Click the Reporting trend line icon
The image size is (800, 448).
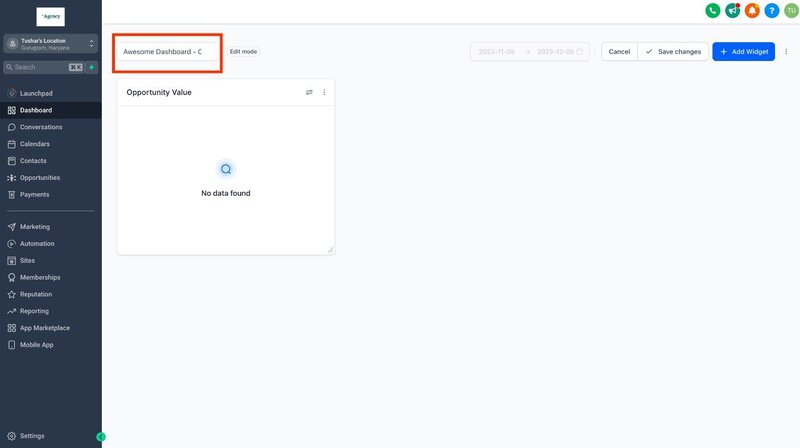(12, 311)
